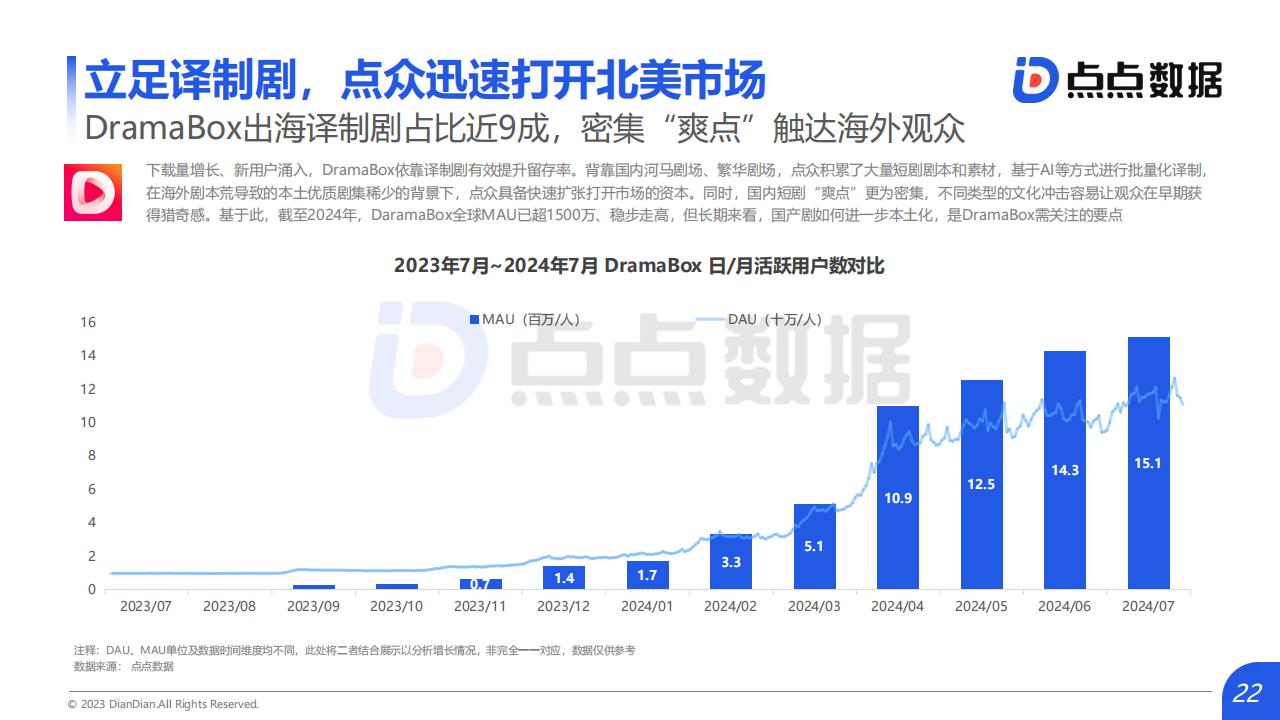This screenshot has height=720, width=1280.
Task: Click the 3.3 bar value label
Action: point(731,562)
